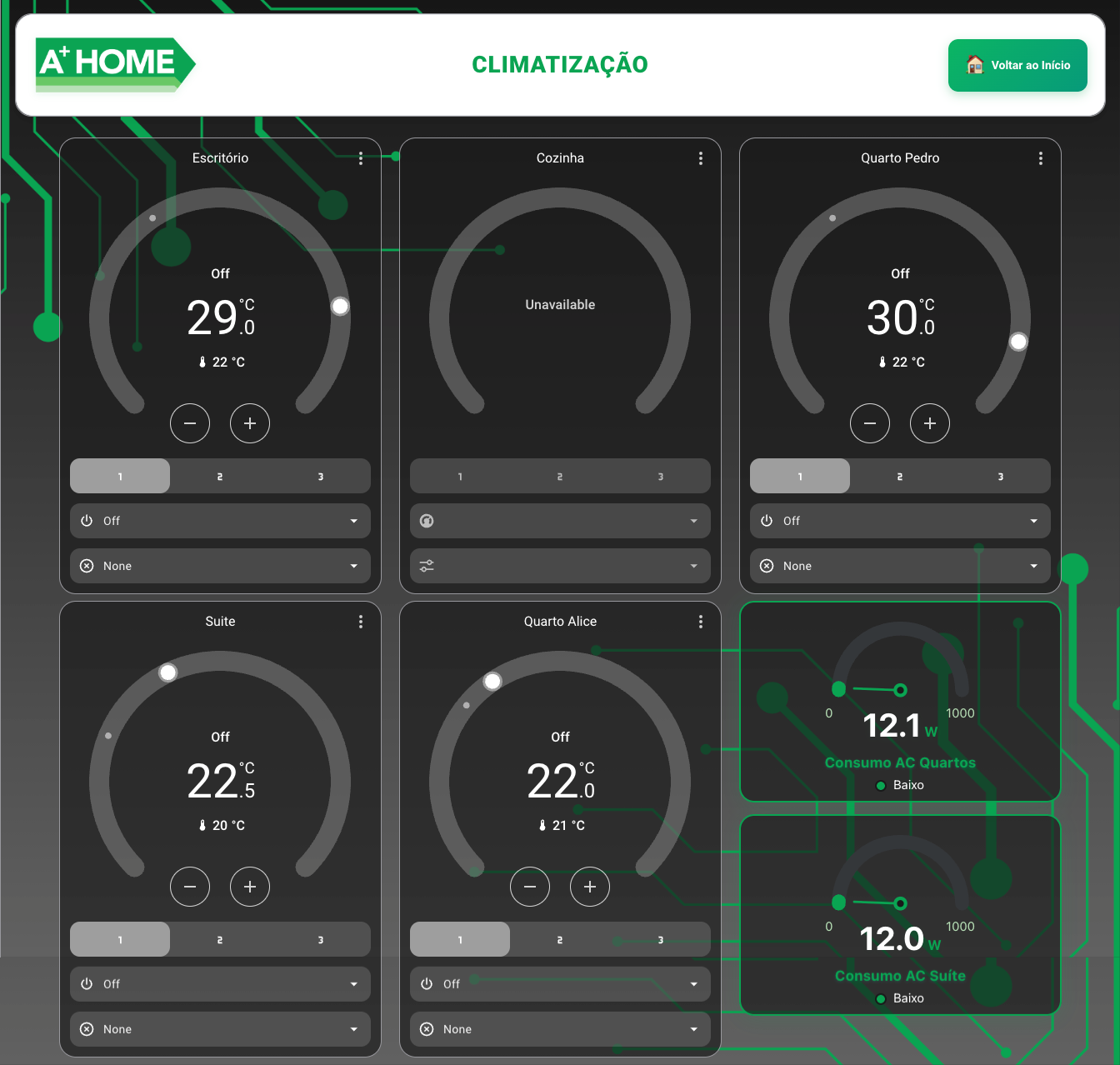
Task: Select fan speed 2 for Suite
Action: pyautogui.click(x=220, y=940)
